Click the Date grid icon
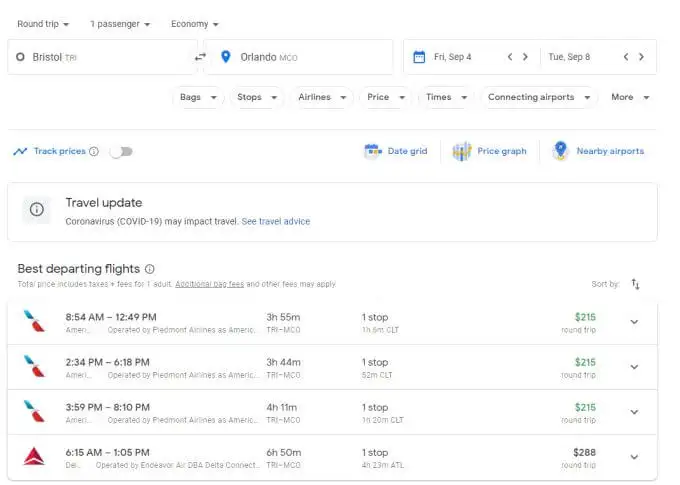 [x=373, y=151]
